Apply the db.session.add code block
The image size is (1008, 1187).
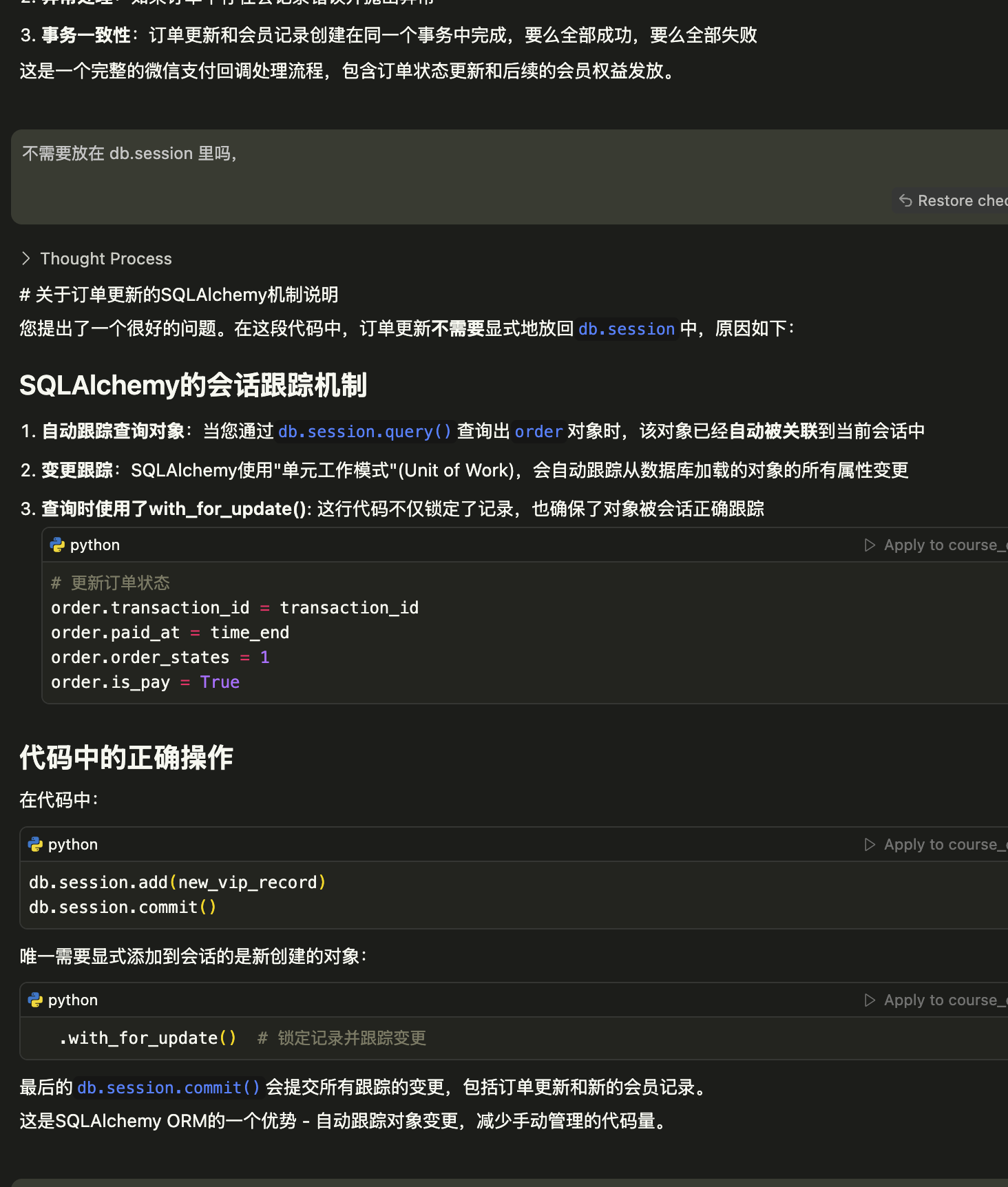click(936, 845)
